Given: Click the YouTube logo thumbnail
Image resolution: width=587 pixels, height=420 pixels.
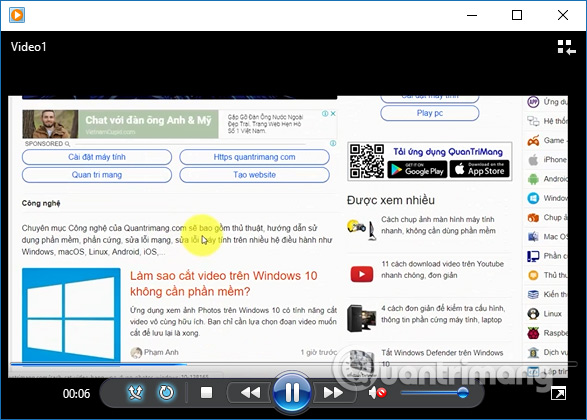Looking at the screenshot, I should point(362,274).
